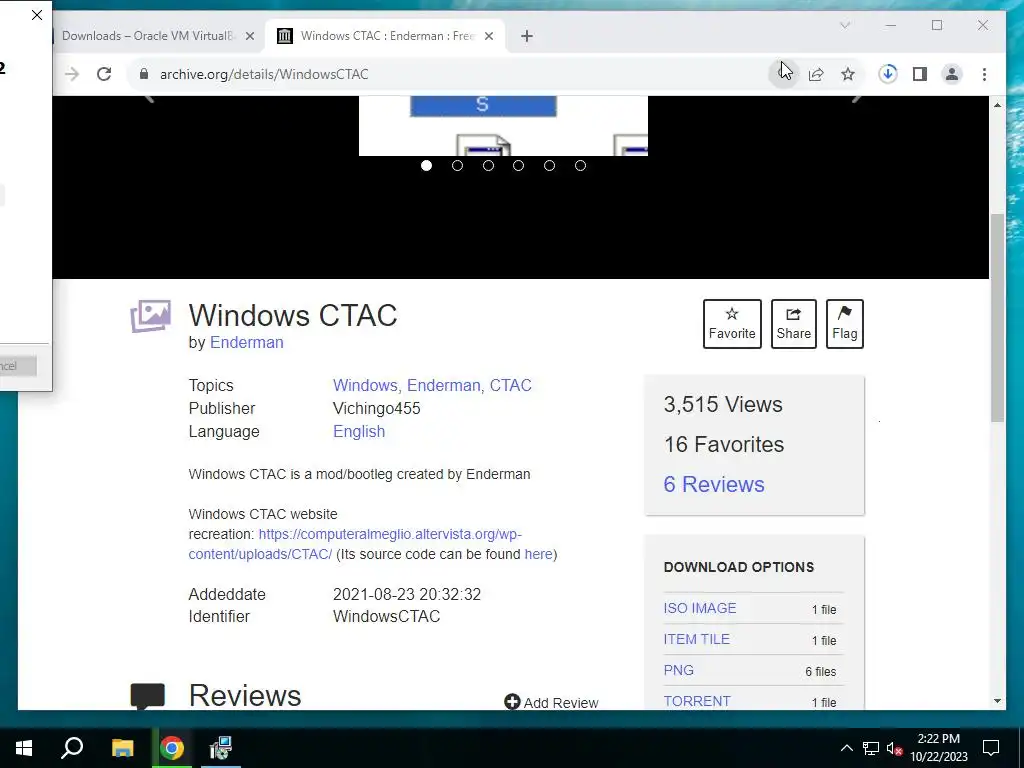
Task: Jump to the 6 Reviews link
Action: [714, 484]
